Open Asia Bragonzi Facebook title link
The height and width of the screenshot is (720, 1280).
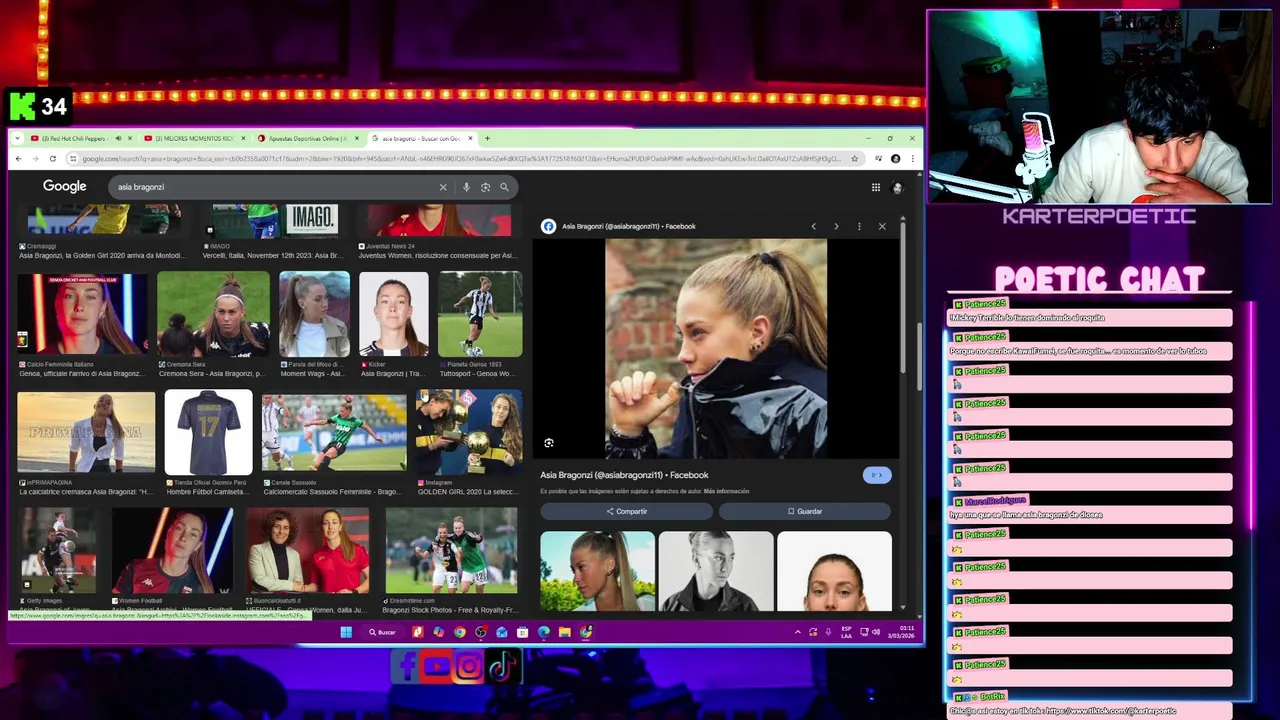(x=624, y=475)
